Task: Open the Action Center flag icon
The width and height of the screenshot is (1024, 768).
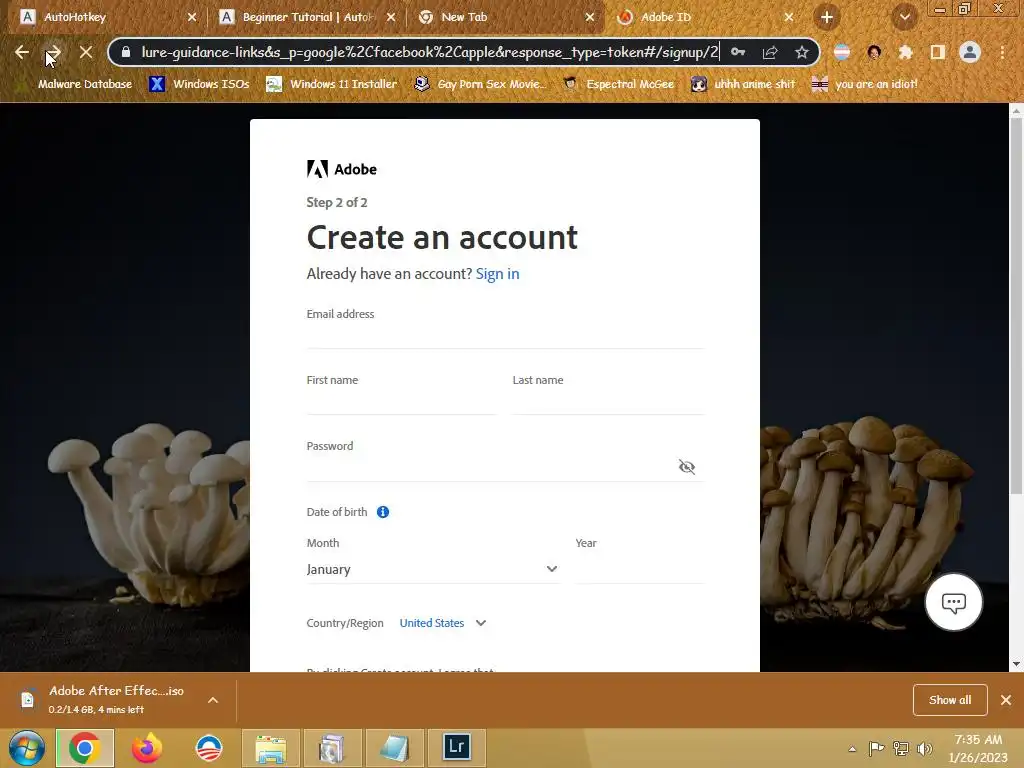Action: (x=876, y=749)
